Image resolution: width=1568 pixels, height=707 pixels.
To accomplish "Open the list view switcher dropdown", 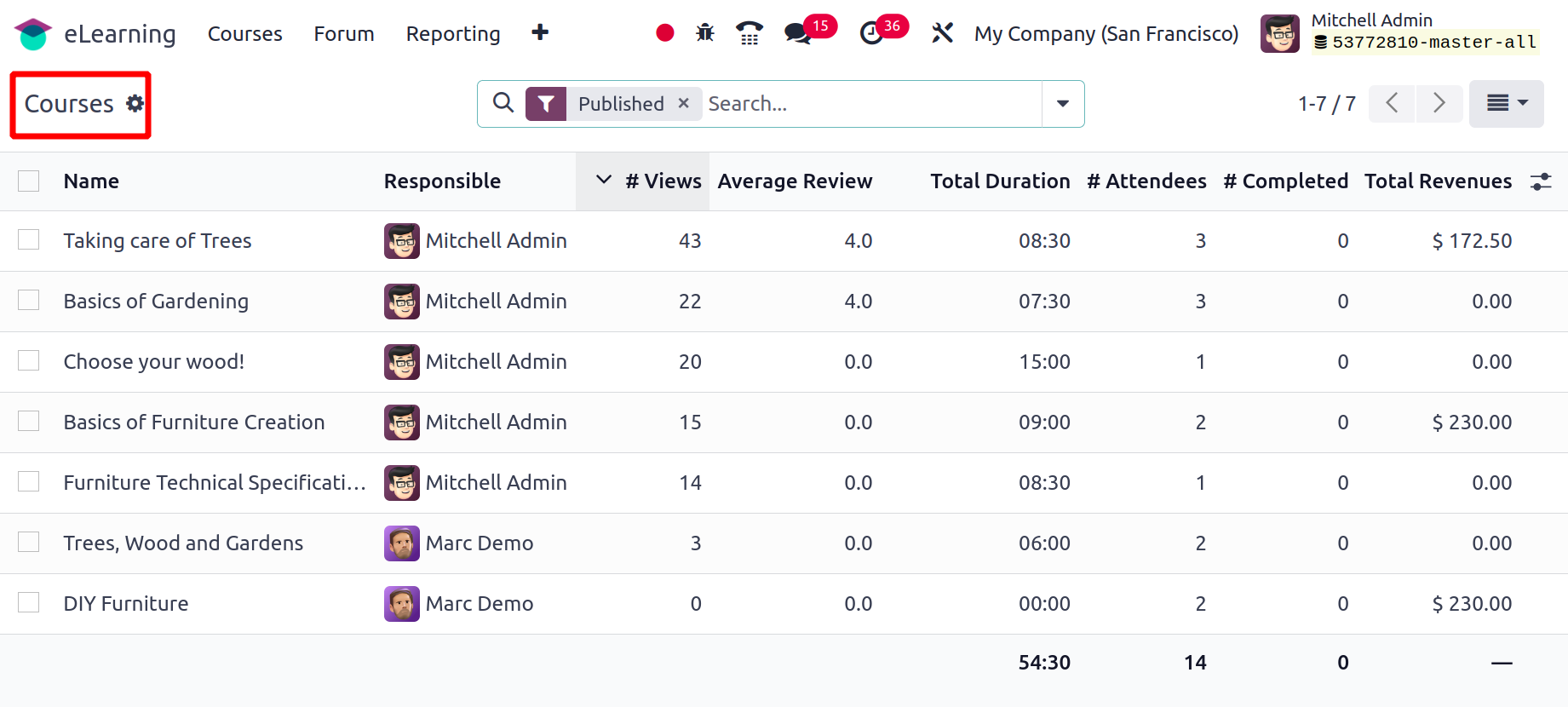I will click(1506, 104).
